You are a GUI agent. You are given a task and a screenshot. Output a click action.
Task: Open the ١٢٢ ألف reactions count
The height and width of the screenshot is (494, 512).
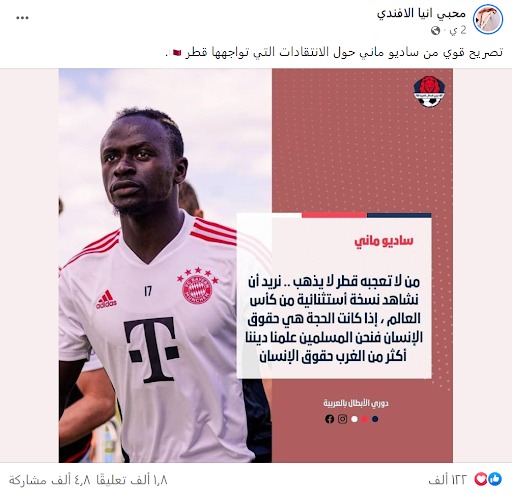pos(448,479)
